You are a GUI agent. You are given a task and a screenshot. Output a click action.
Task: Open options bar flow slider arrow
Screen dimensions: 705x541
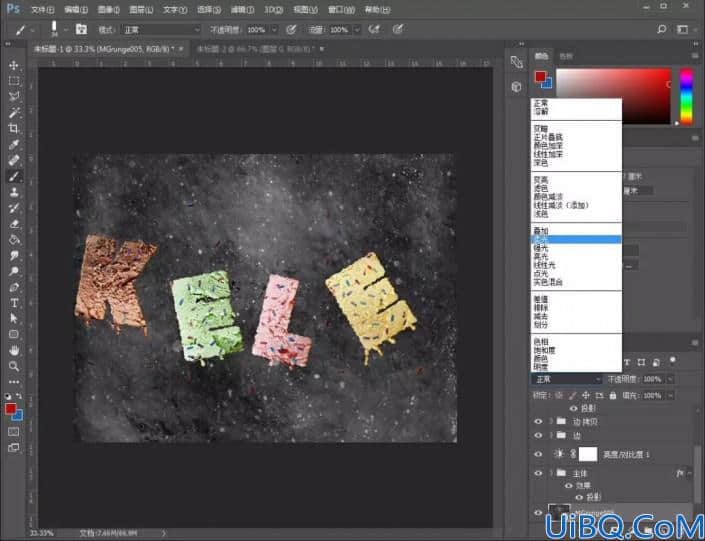click(357, 30)
